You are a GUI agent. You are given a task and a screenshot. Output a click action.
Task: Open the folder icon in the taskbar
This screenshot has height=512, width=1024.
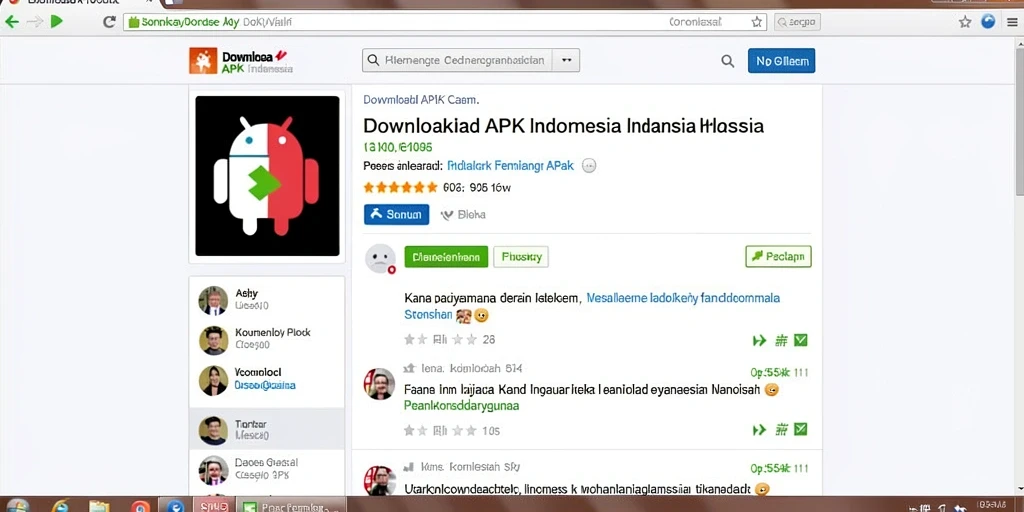tap(99, 506)
